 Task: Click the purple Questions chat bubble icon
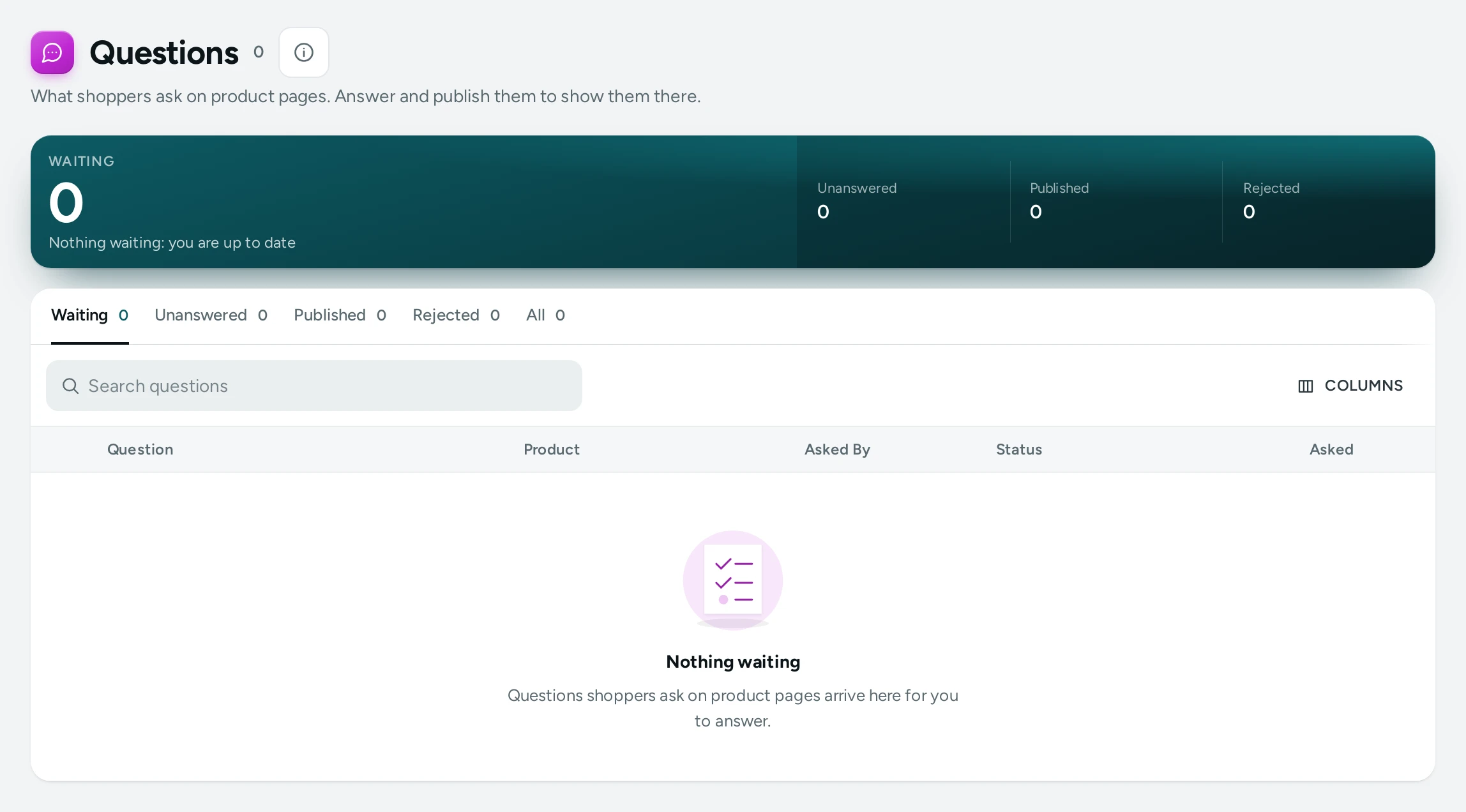tap(52, 52)
